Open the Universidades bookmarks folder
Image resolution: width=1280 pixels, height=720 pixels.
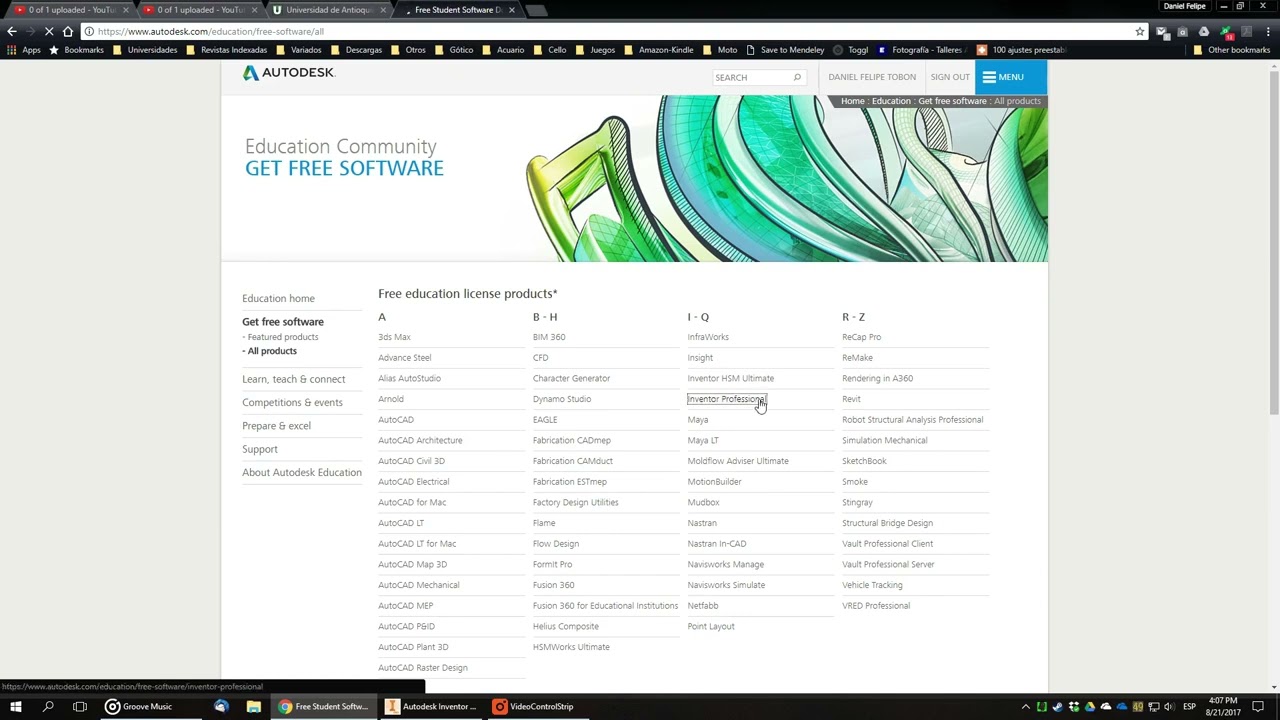pyautogui.click(x=145, y=50)
